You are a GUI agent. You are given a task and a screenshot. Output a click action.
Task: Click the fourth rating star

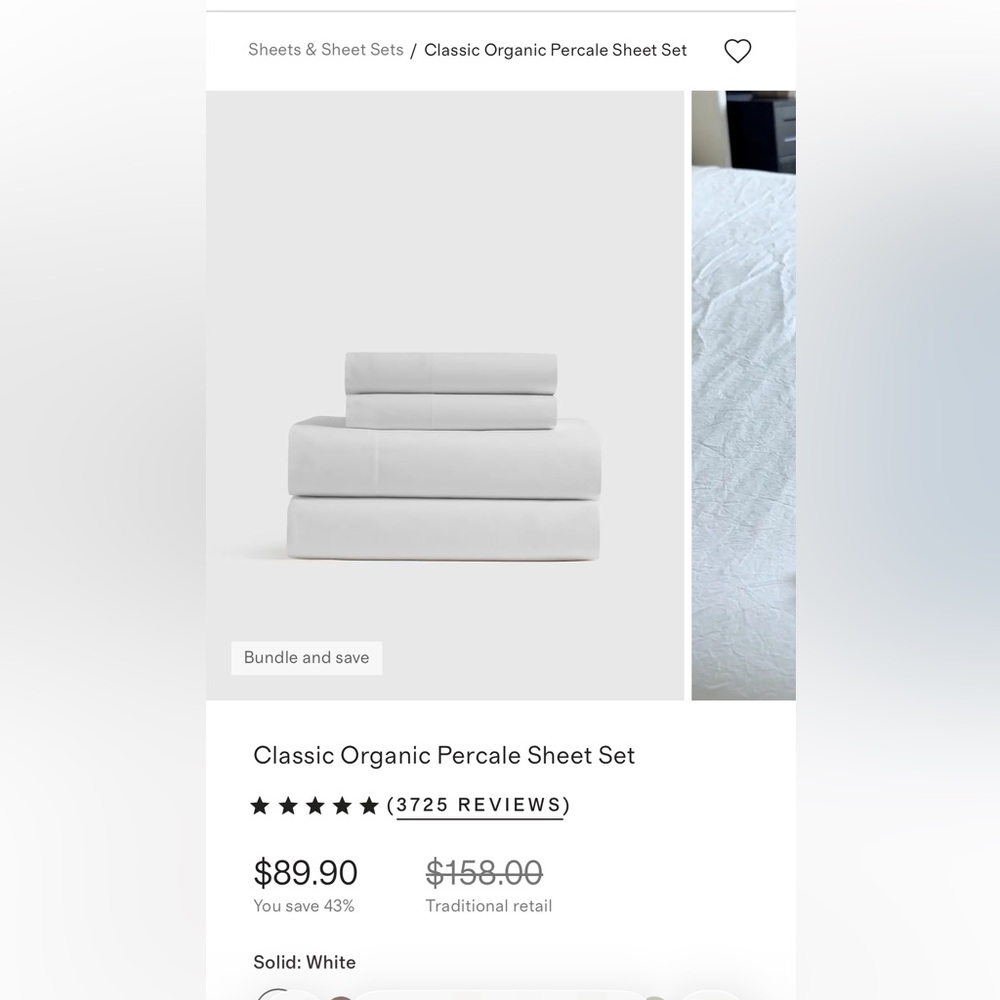click(340, 805)
